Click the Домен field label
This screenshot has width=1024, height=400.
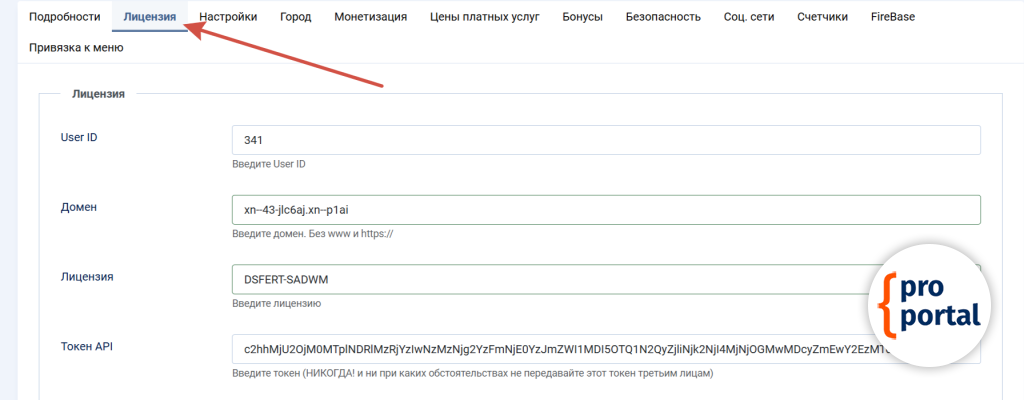78,207
